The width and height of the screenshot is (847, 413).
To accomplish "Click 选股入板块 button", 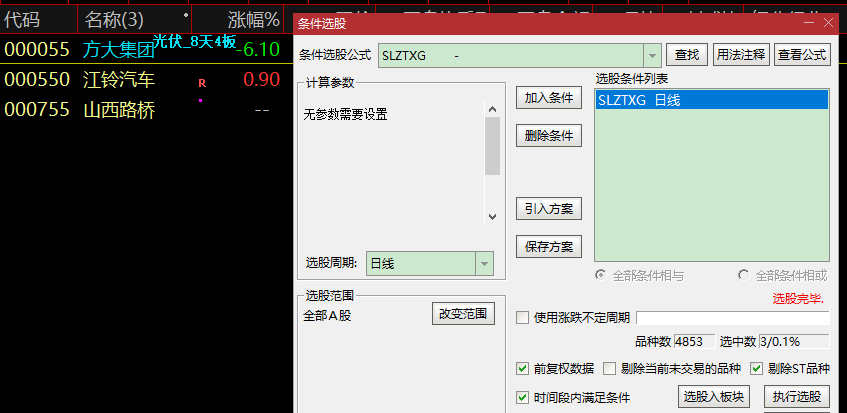I will (714, 397).
